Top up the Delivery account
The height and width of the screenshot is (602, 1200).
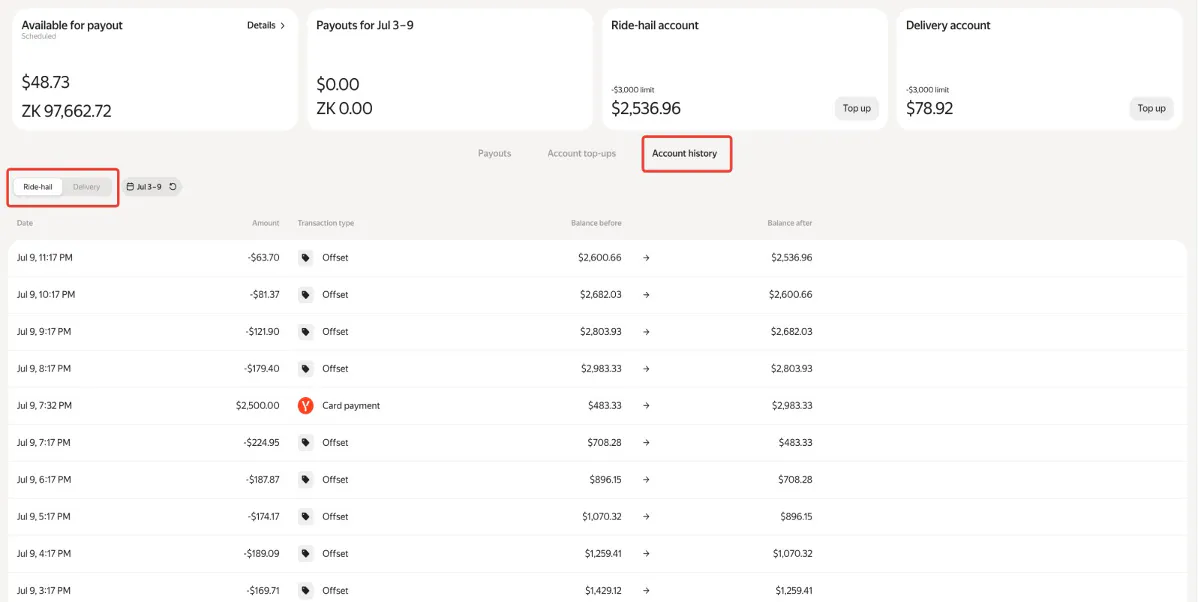click(x=1152, y=108)
